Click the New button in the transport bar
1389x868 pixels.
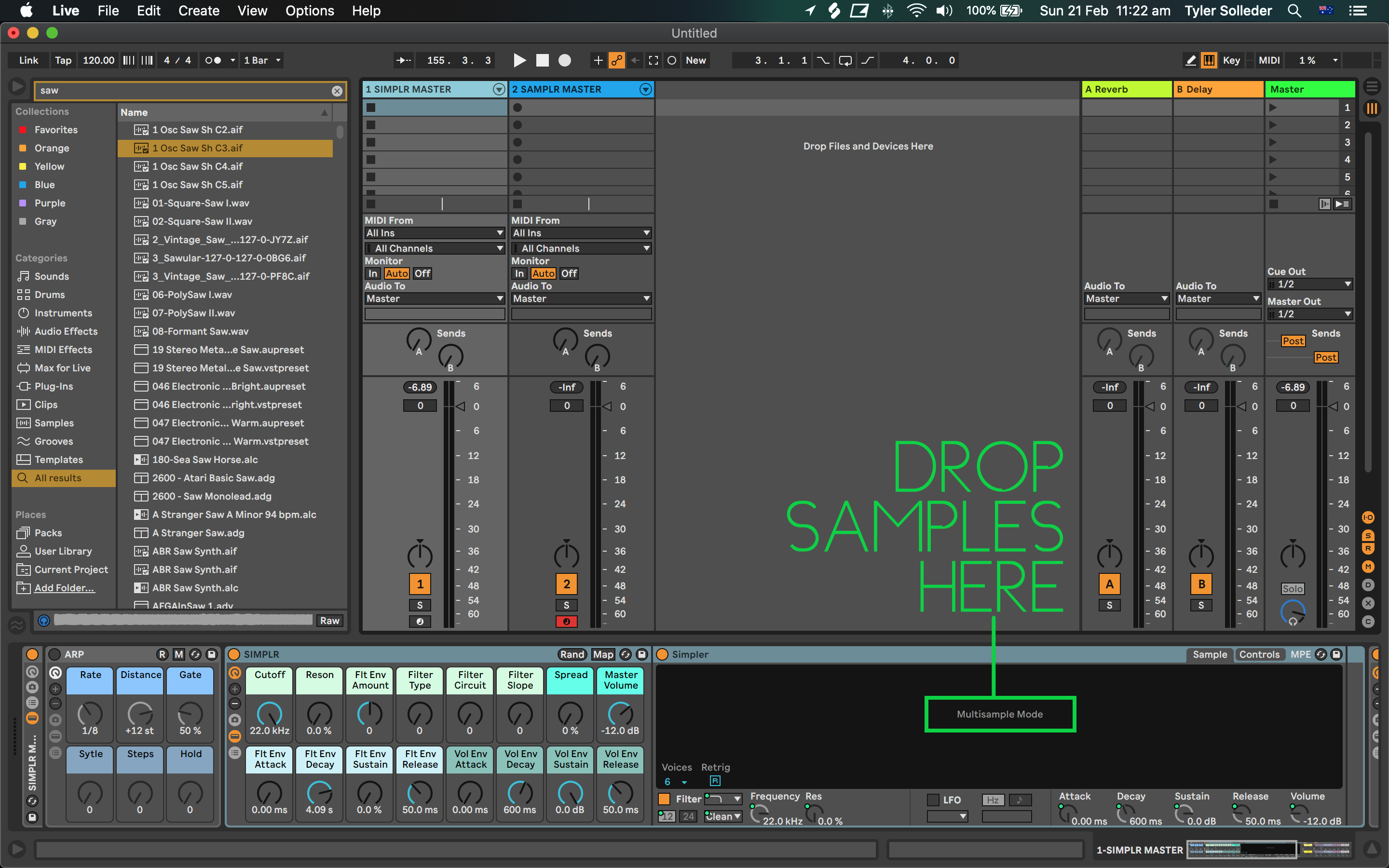pos(695,60)
